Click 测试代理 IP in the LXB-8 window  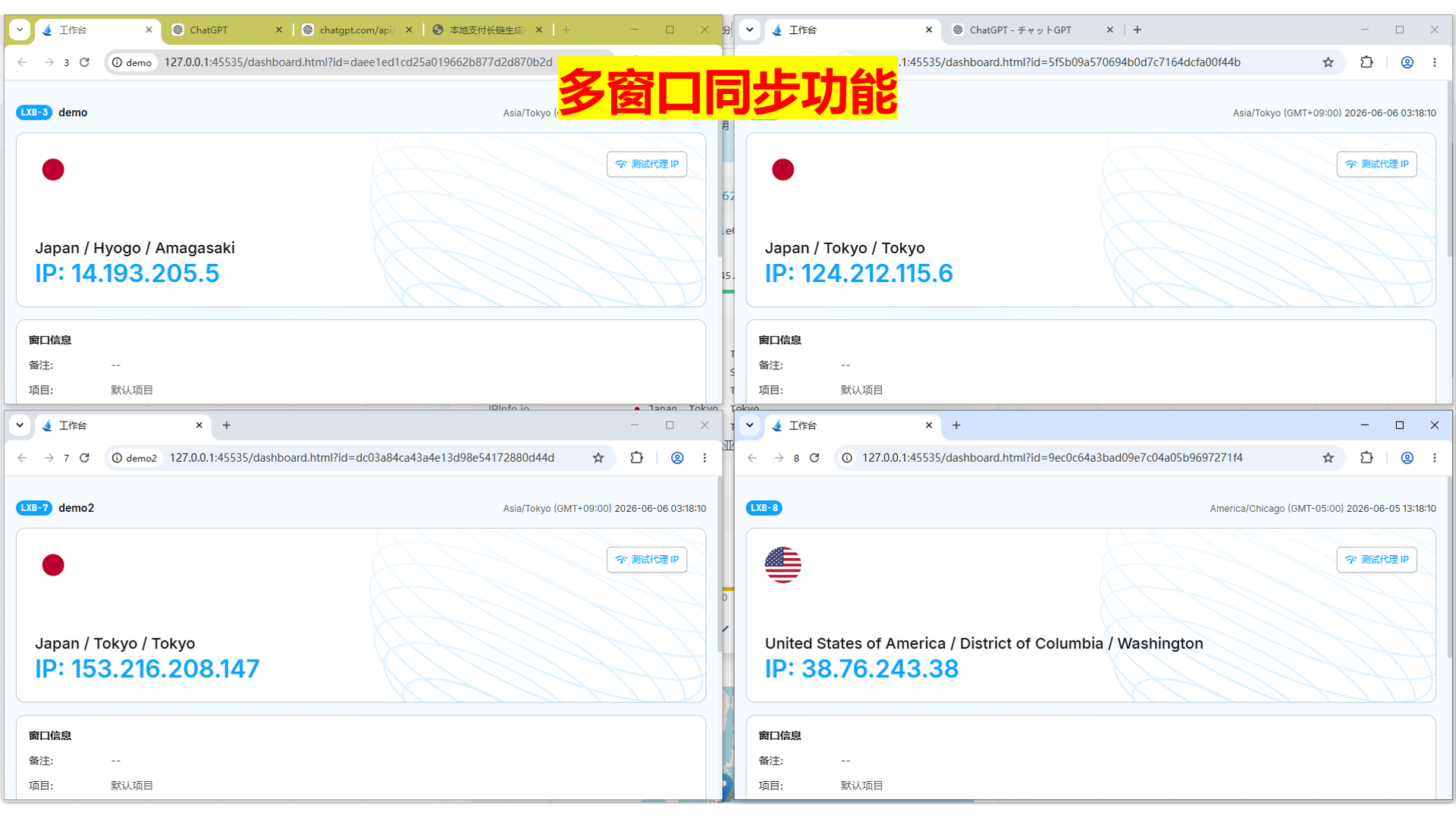coord(1376,560)
